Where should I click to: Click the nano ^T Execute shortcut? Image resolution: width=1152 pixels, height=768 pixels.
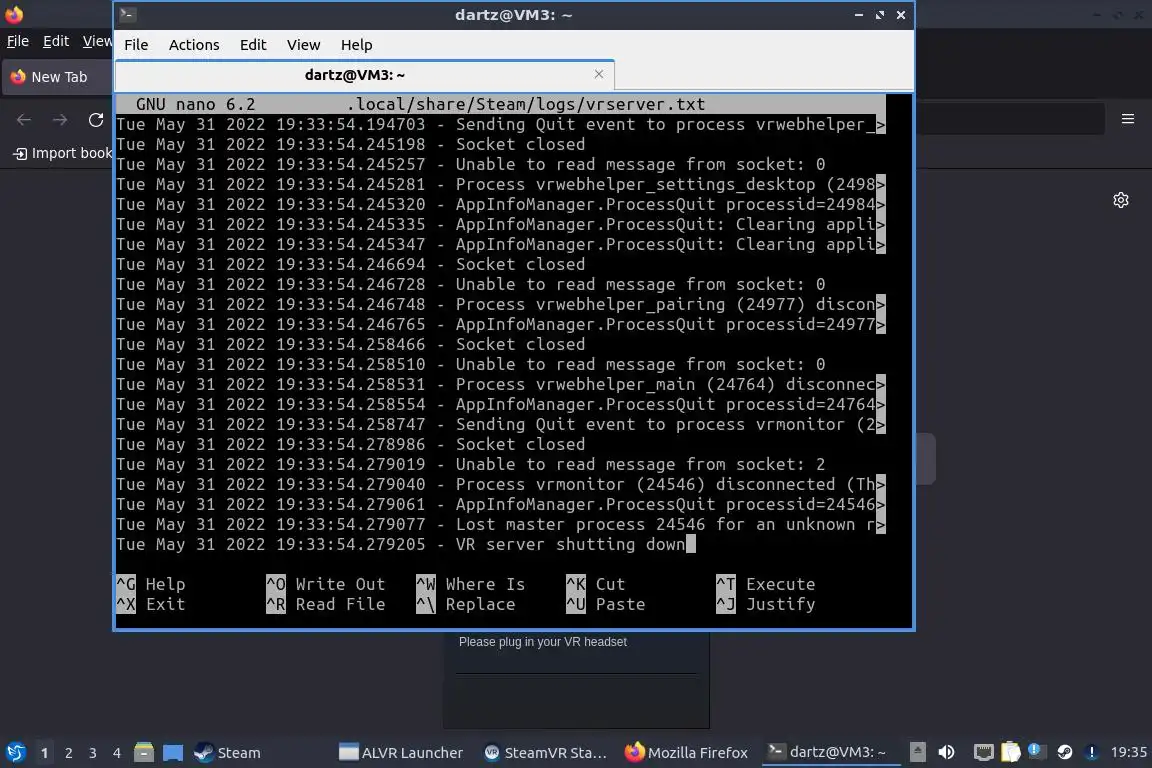(x=766, y=584)
